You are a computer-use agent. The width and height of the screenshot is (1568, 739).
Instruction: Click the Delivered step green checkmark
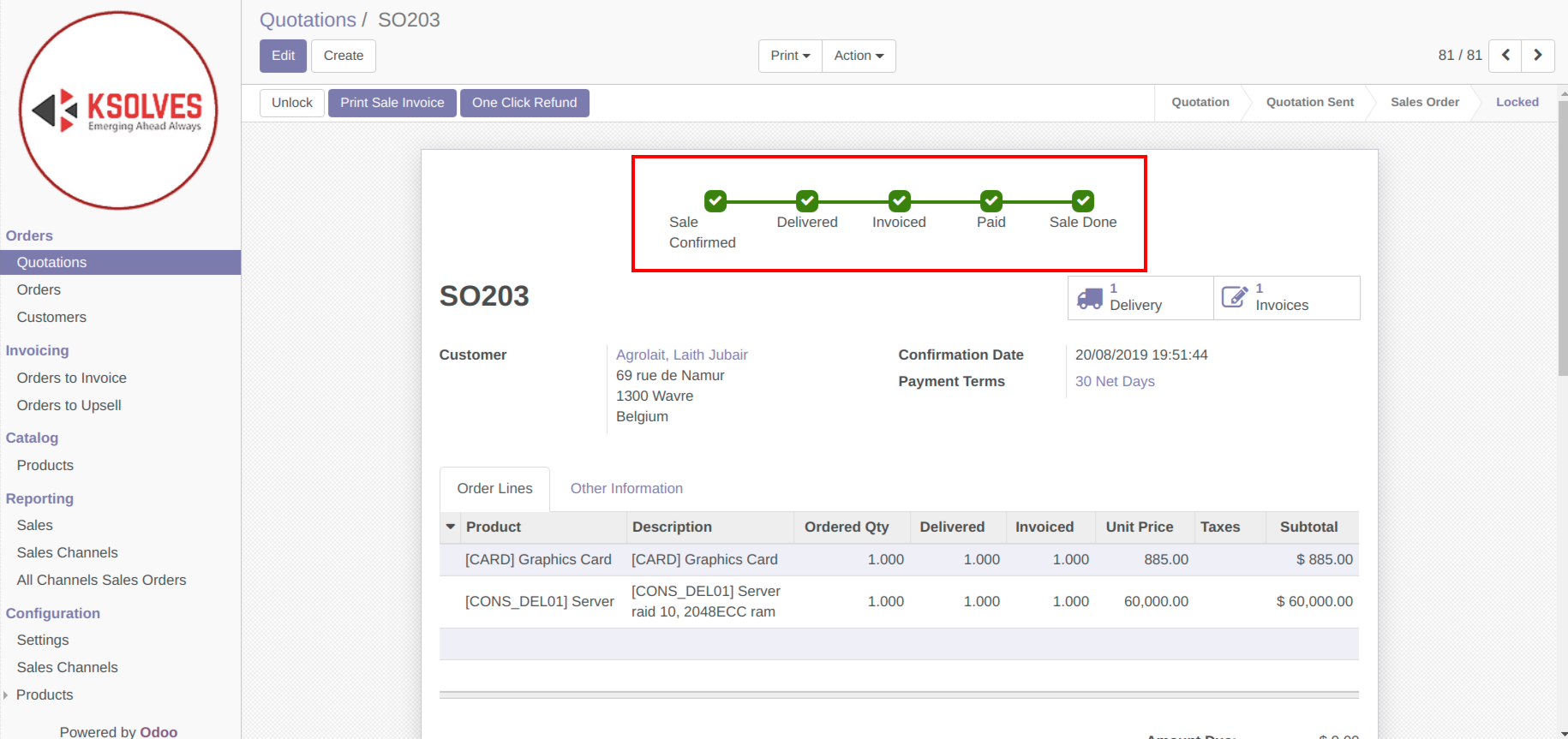pos(807,201)
